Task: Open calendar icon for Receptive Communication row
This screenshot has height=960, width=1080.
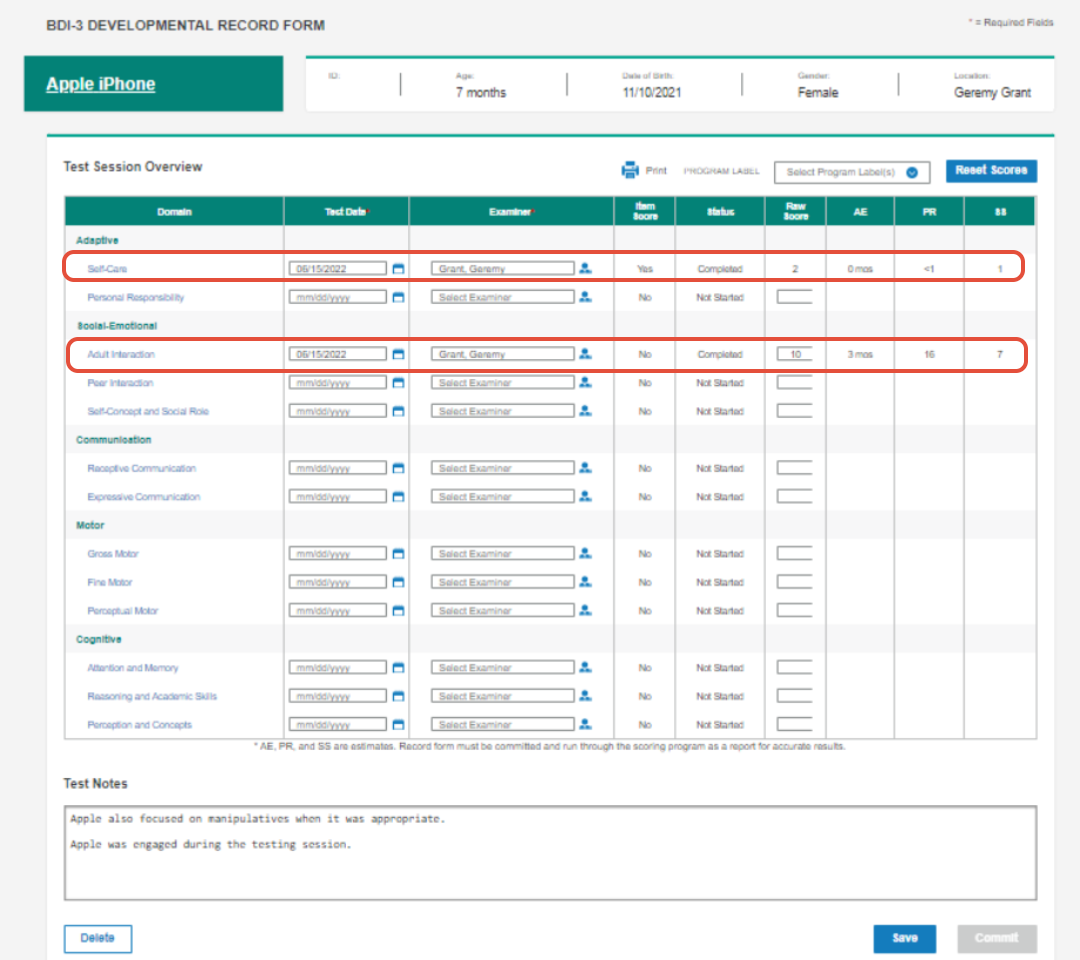Action: [398, 468]
